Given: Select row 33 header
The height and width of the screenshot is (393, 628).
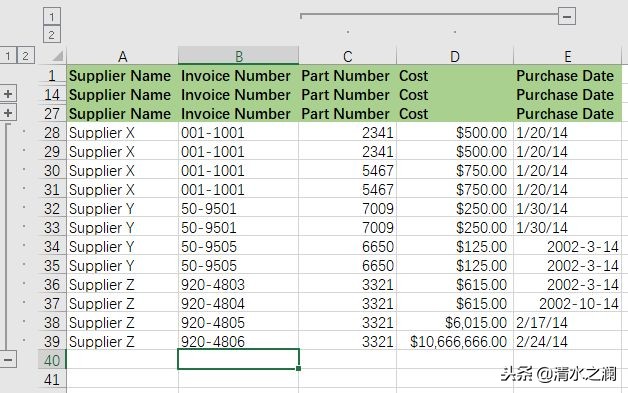Looking at the screenshot, I should [x=52, y=227].
